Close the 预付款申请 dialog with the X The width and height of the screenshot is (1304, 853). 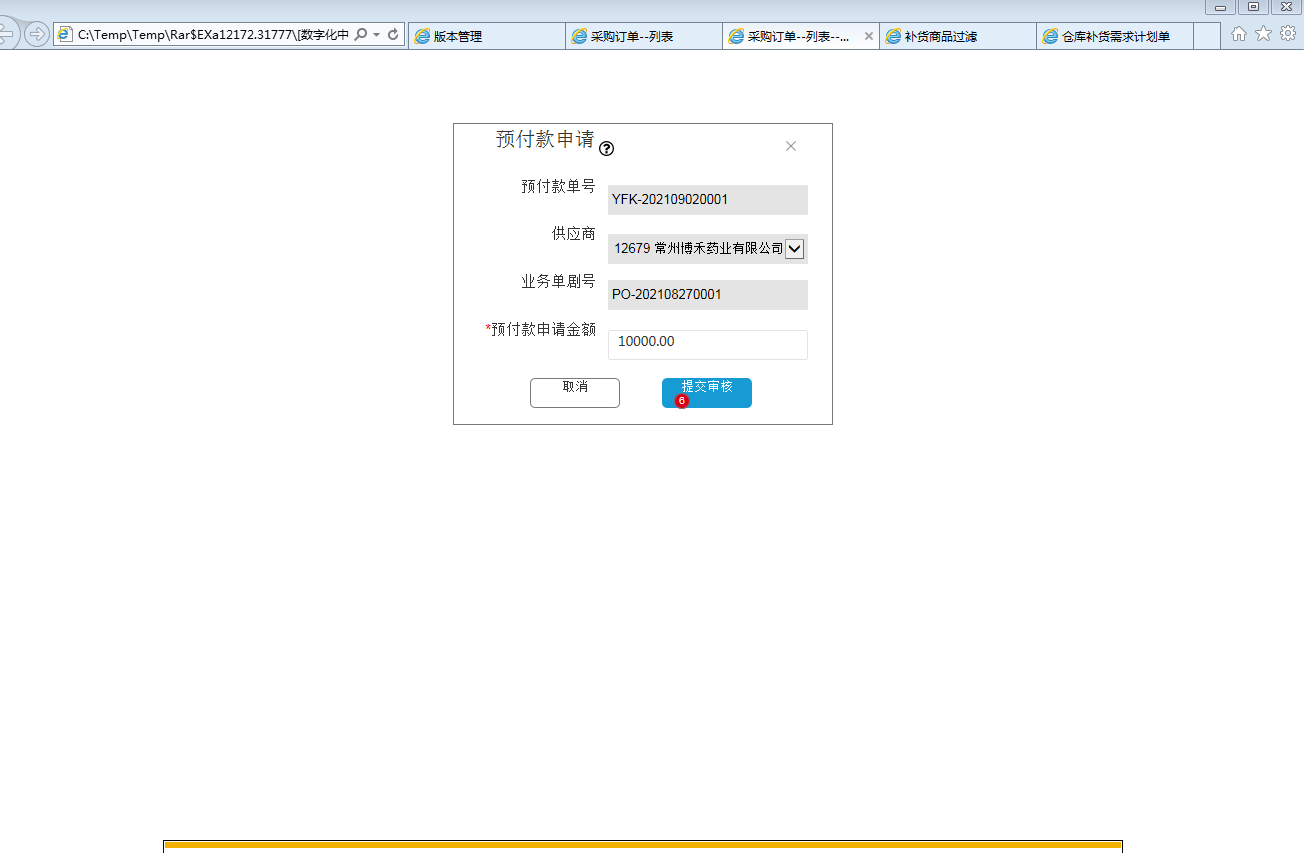point(791,146)
